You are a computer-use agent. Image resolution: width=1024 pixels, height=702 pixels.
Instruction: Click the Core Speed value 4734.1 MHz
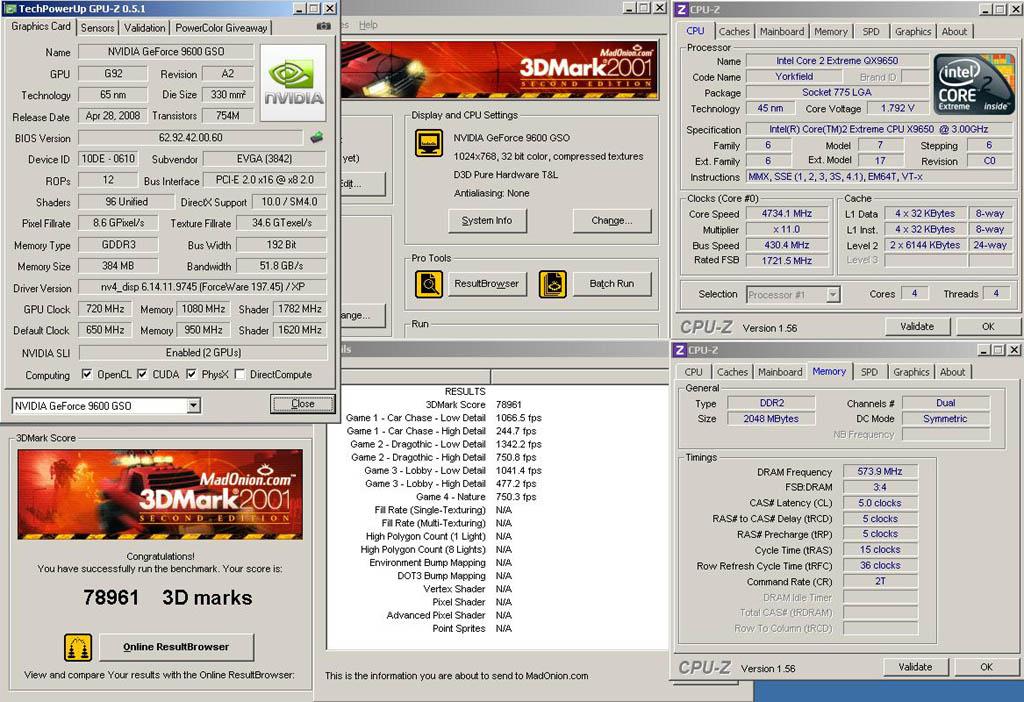click(x=787, y=214)
